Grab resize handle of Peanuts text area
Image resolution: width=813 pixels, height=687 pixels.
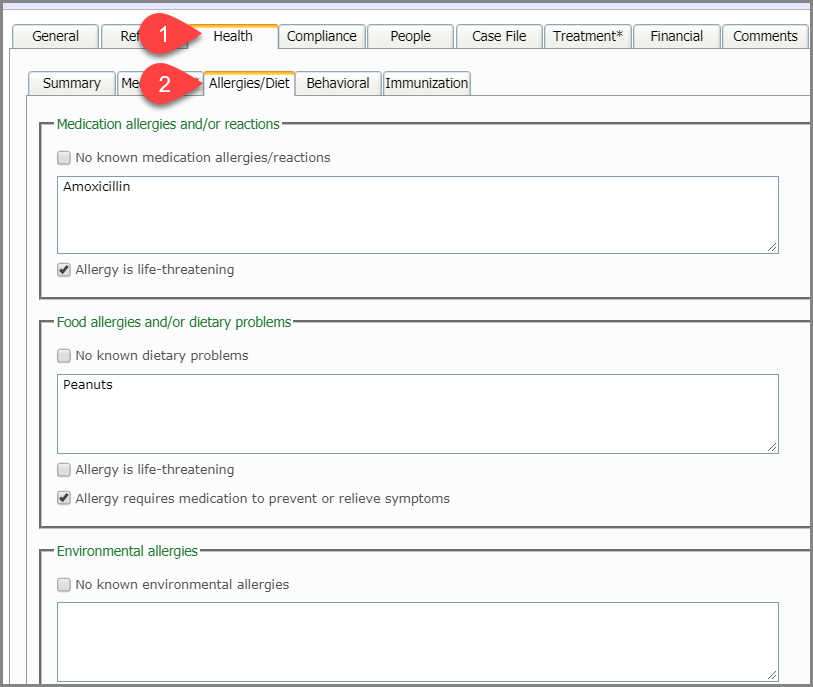pos(772,447)
